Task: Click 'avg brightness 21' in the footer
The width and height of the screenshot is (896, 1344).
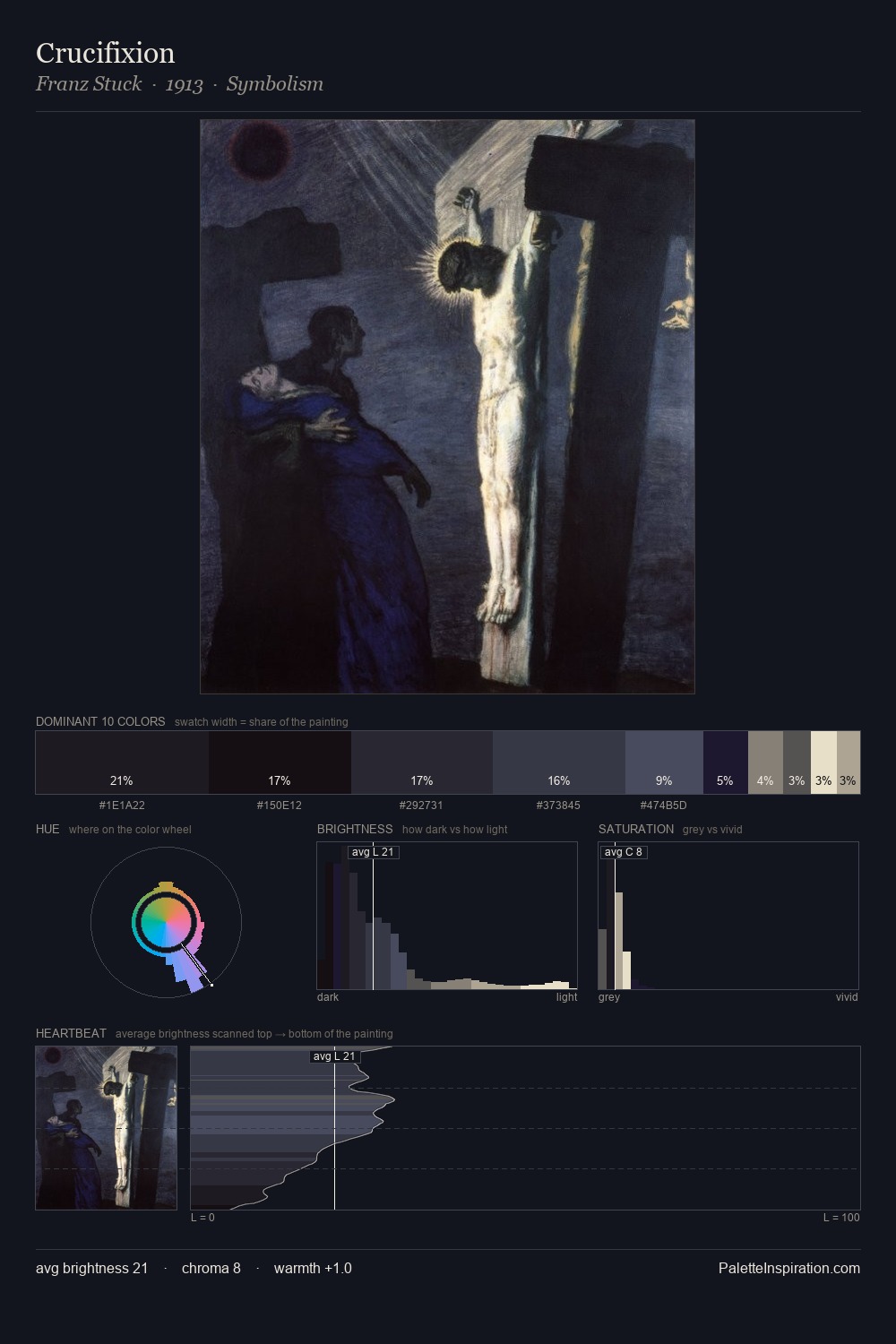Action: 91,1268
